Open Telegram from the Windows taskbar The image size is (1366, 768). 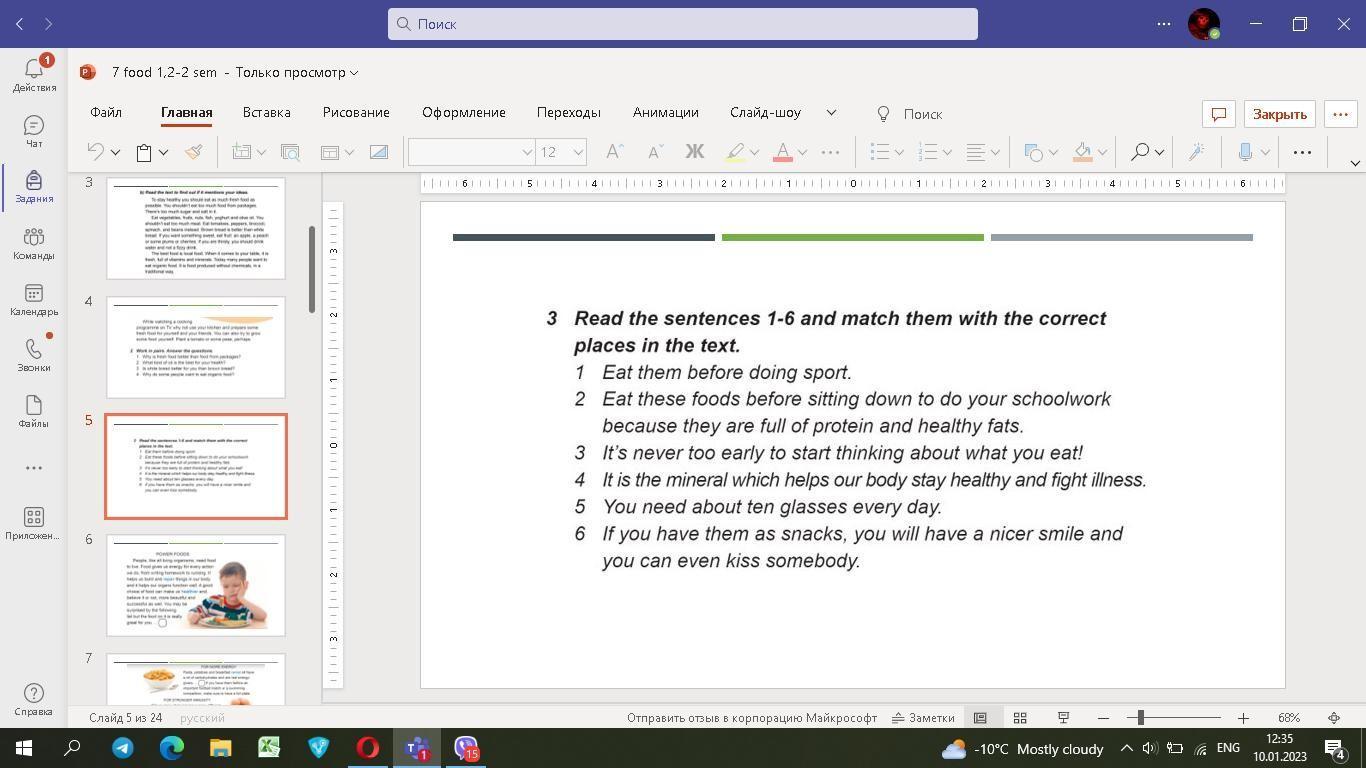pyautogui.click(x=123, y=748)
